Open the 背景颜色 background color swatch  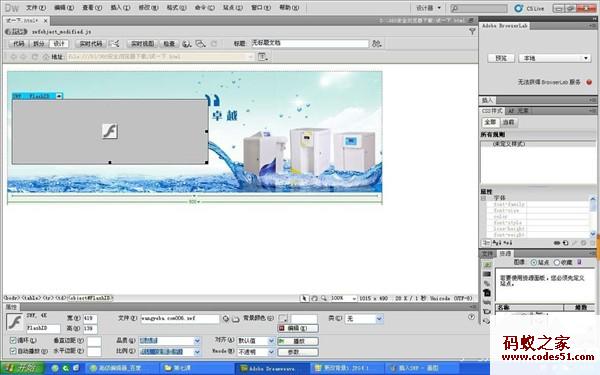point(283,318)
